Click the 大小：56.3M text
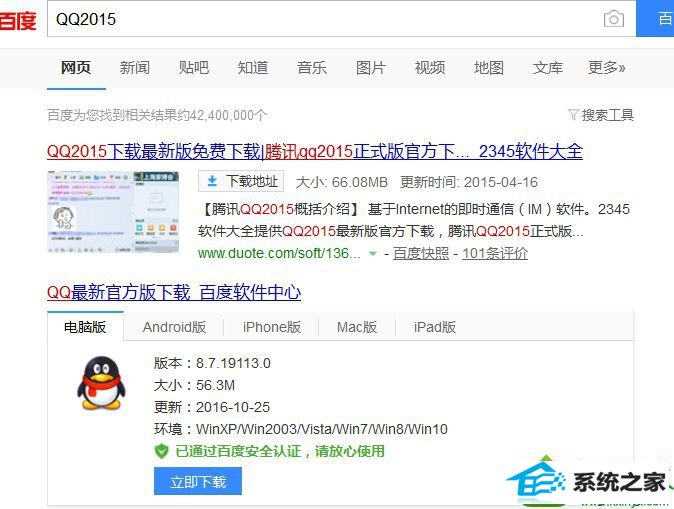The height and width of the screenshot is (509, 674). pyautogui.click(x=194, y=385)
